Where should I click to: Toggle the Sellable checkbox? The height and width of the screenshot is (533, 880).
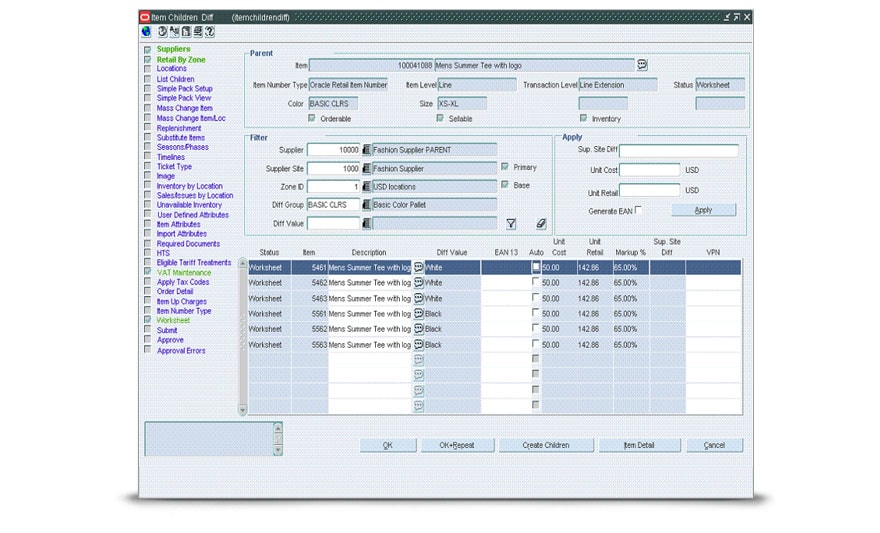[x=440, y=118]
